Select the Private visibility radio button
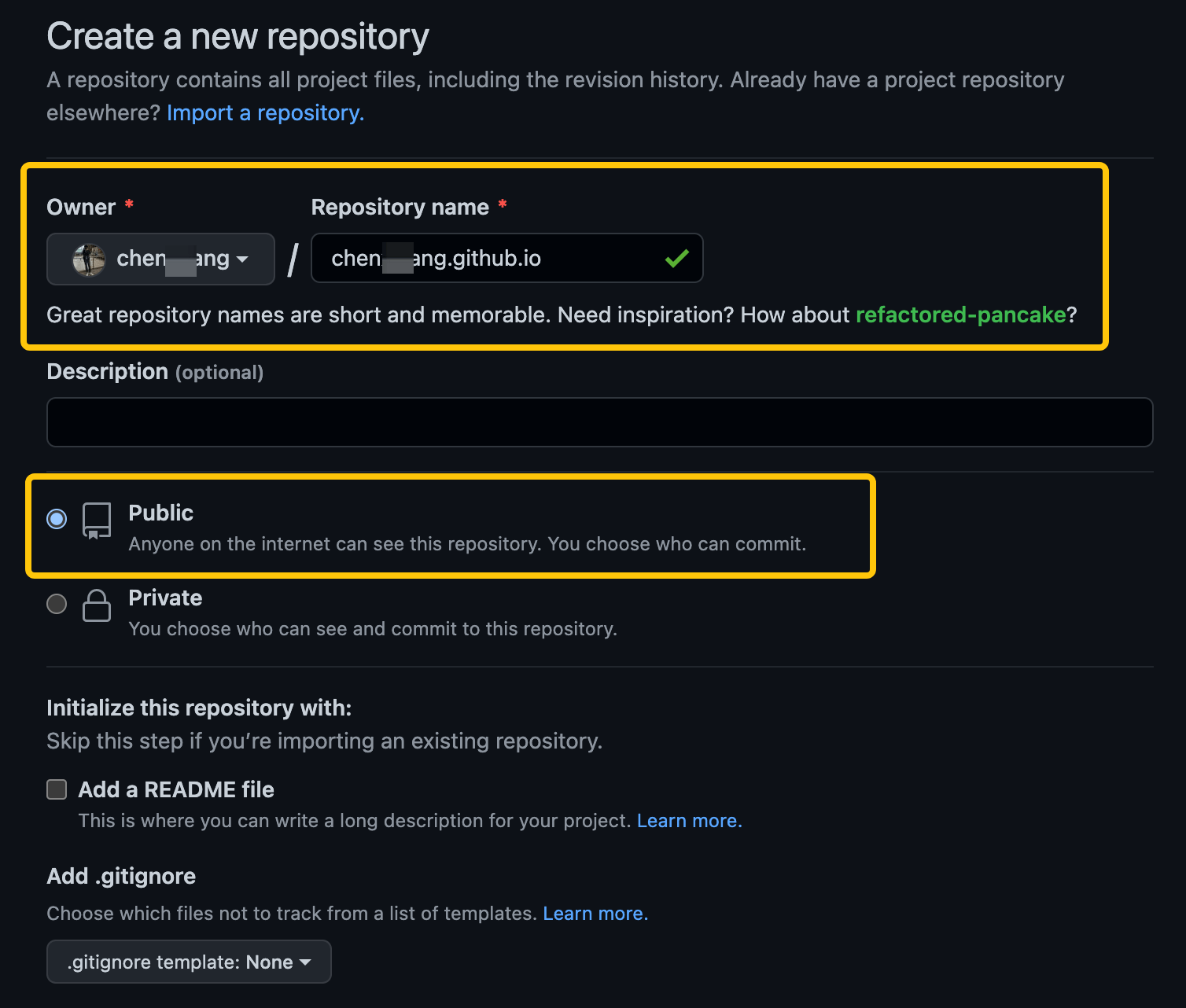Image resolution: width=1186 pixels, height=1008 pixels. coord(56,604)
